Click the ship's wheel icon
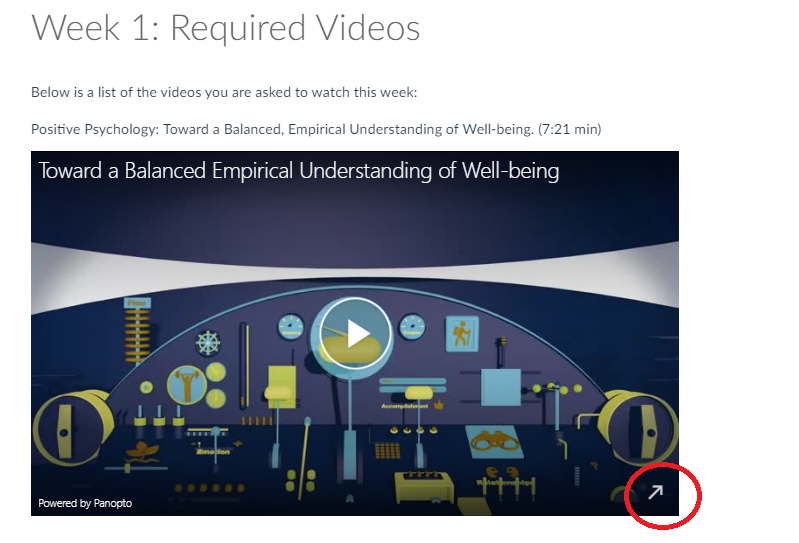 click(x=208, y=343)
